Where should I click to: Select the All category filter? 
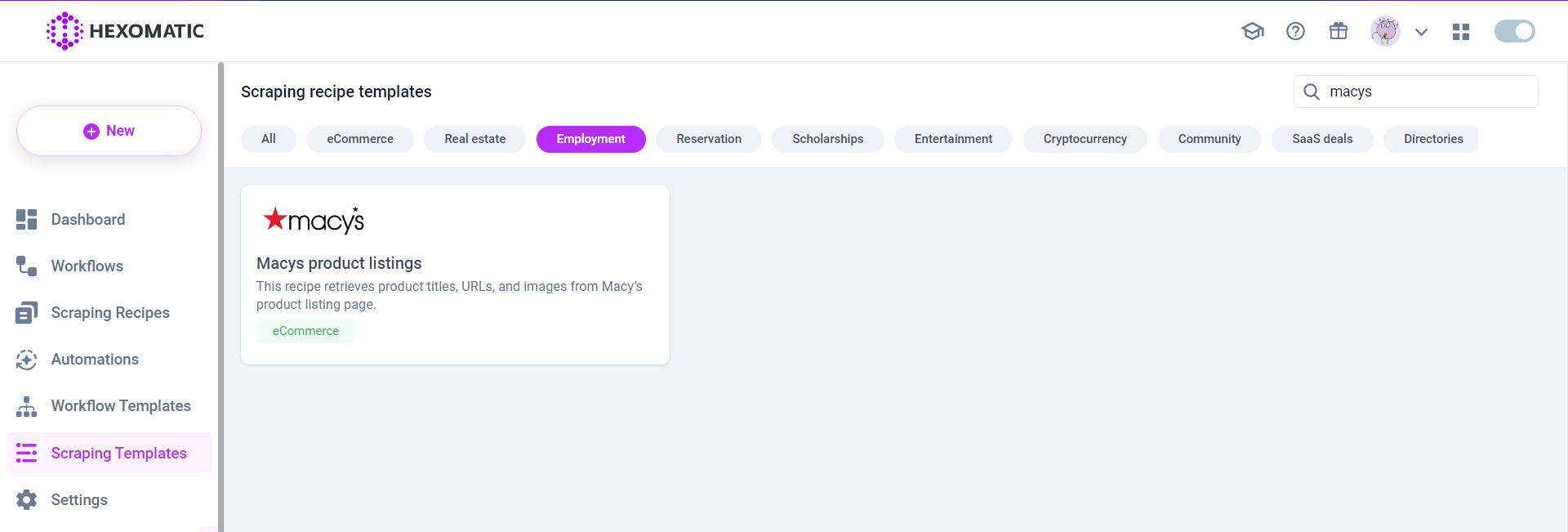click(x=268, y=139)
